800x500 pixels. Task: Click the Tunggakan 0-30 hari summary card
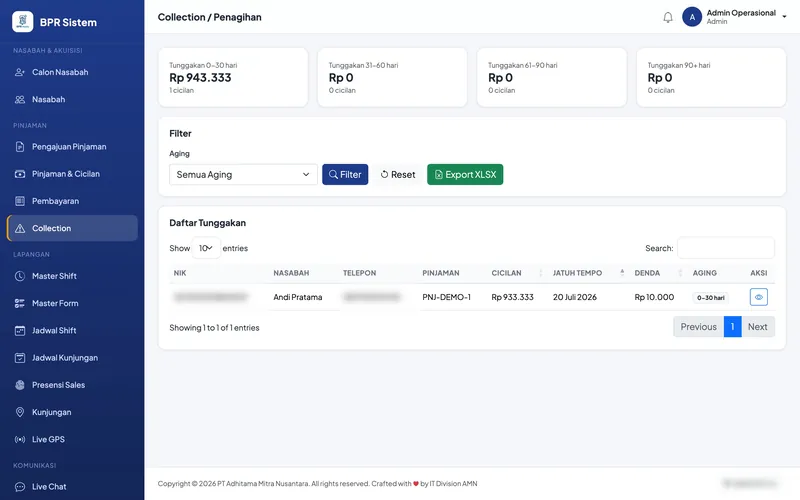coord(233,78)
